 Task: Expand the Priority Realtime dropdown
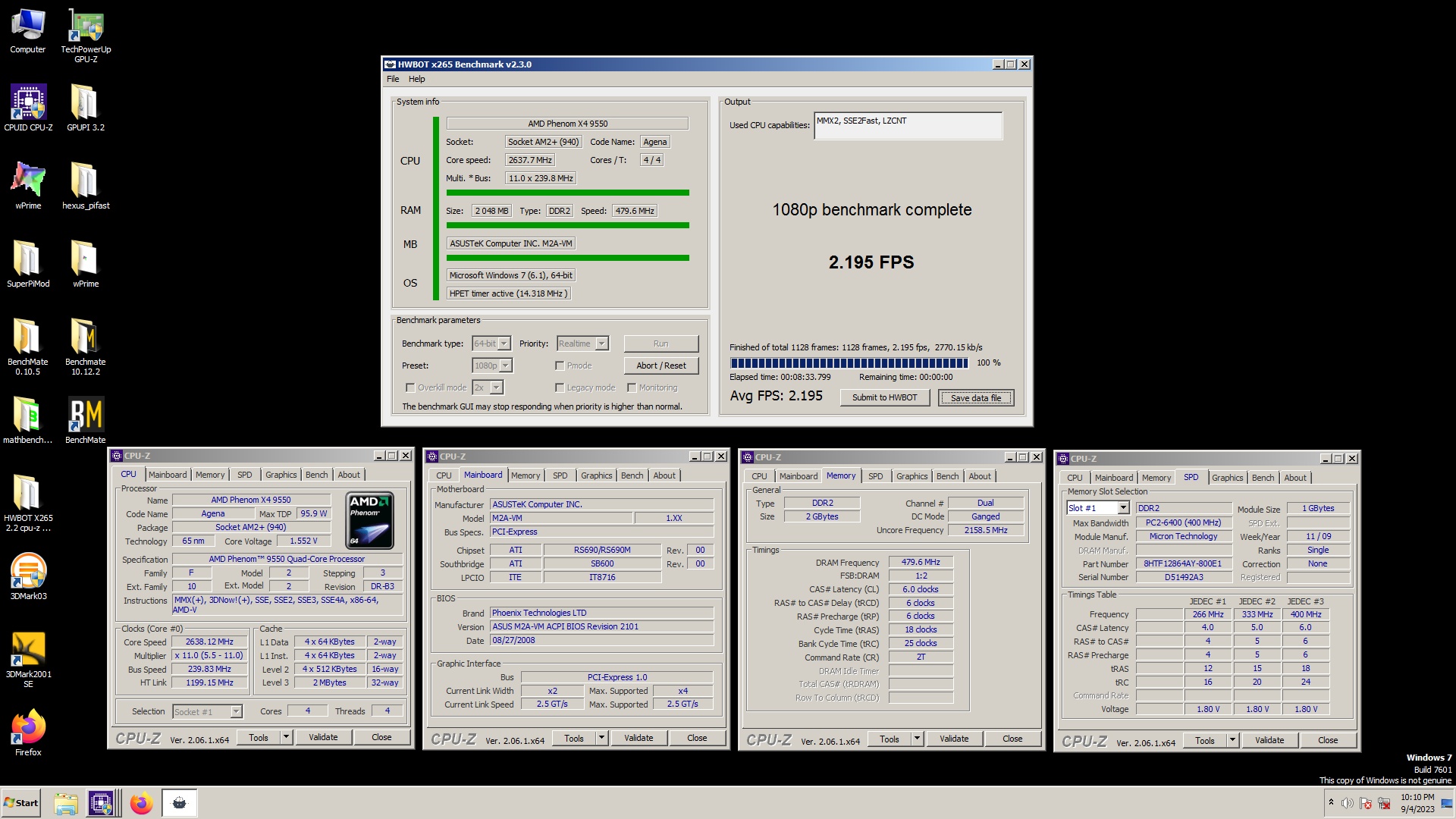(x=601, y=344)
